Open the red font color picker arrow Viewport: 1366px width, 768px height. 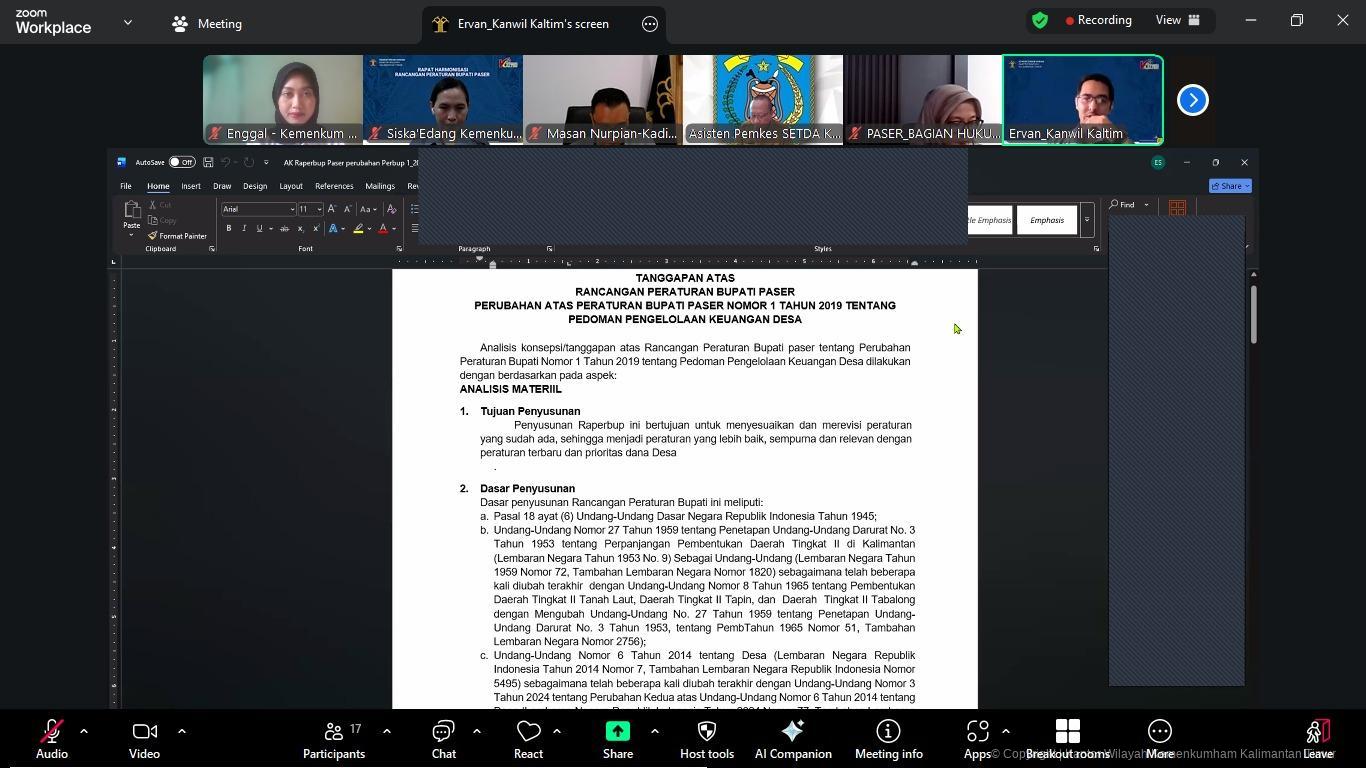(394, 229)
